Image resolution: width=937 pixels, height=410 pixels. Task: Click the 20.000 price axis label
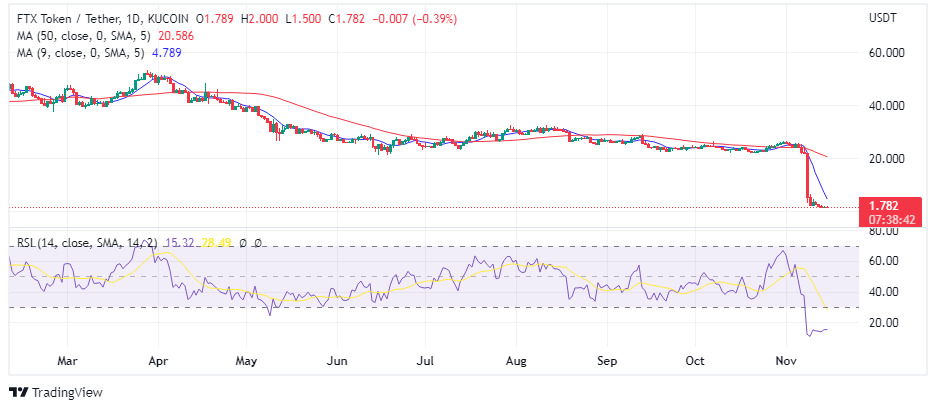886,159
